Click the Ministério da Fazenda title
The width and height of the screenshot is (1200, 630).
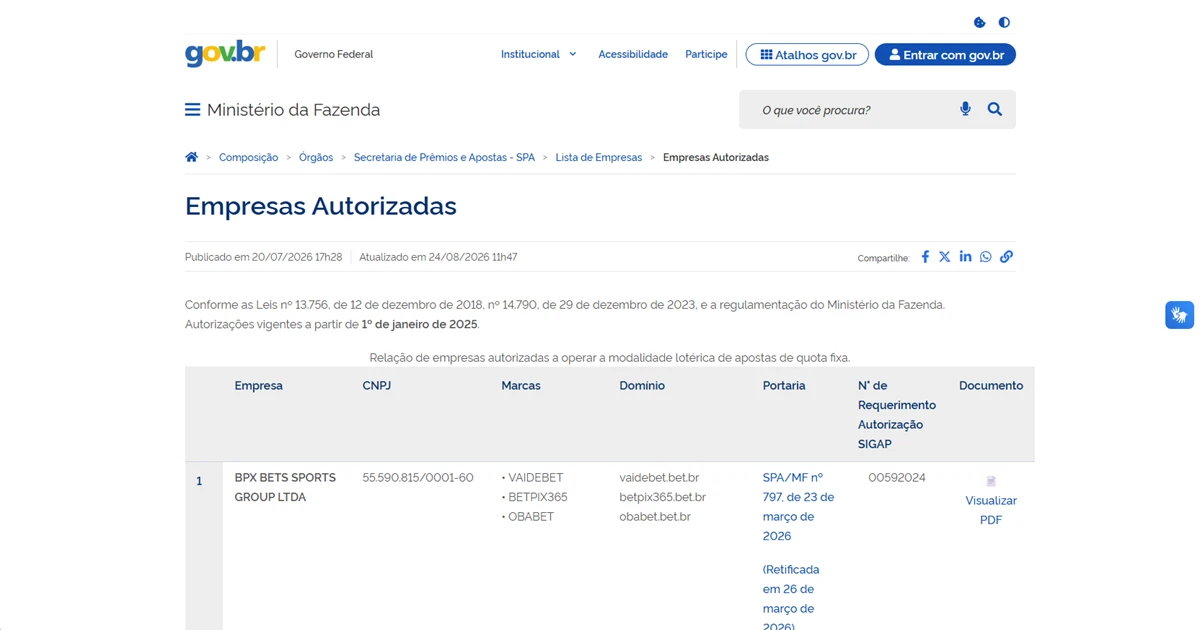[x=293, y=110]
